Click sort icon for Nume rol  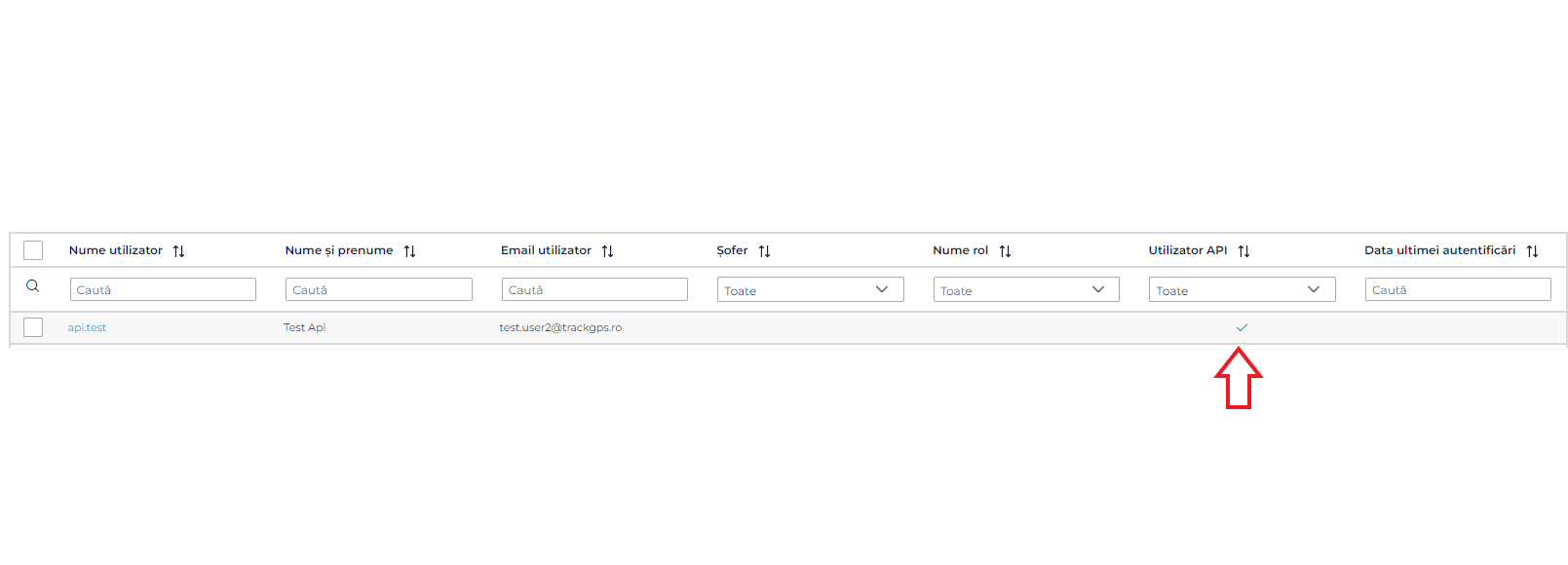[x=1005, y=251]
